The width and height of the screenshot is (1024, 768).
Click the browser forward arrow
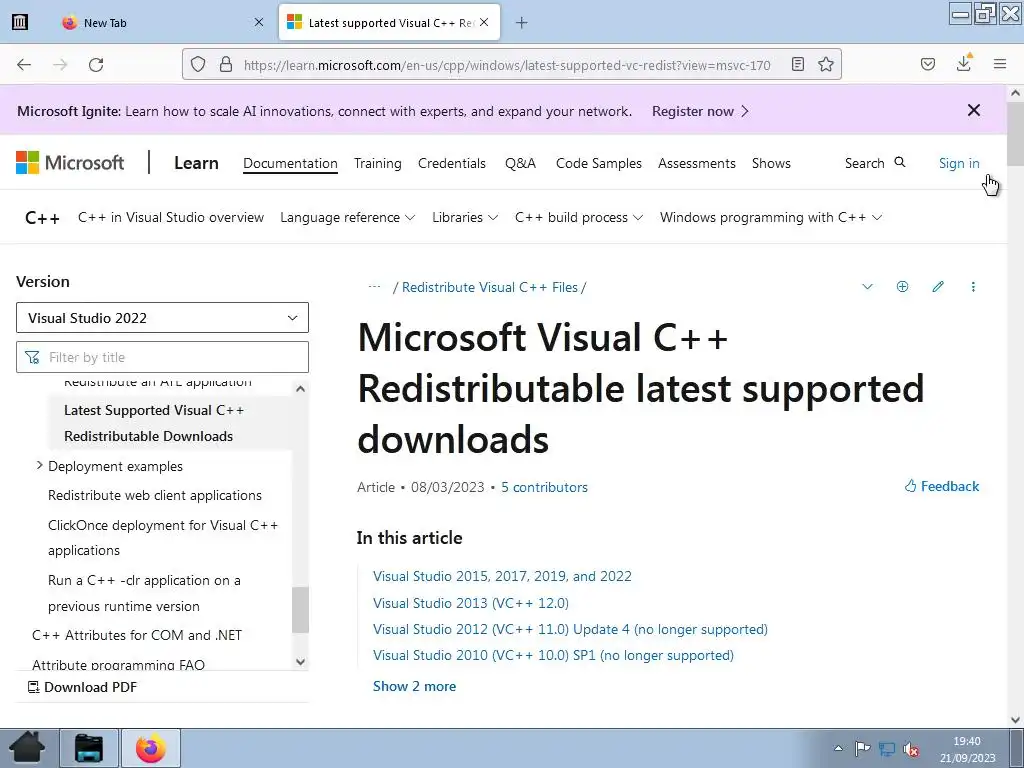[60, 64]
